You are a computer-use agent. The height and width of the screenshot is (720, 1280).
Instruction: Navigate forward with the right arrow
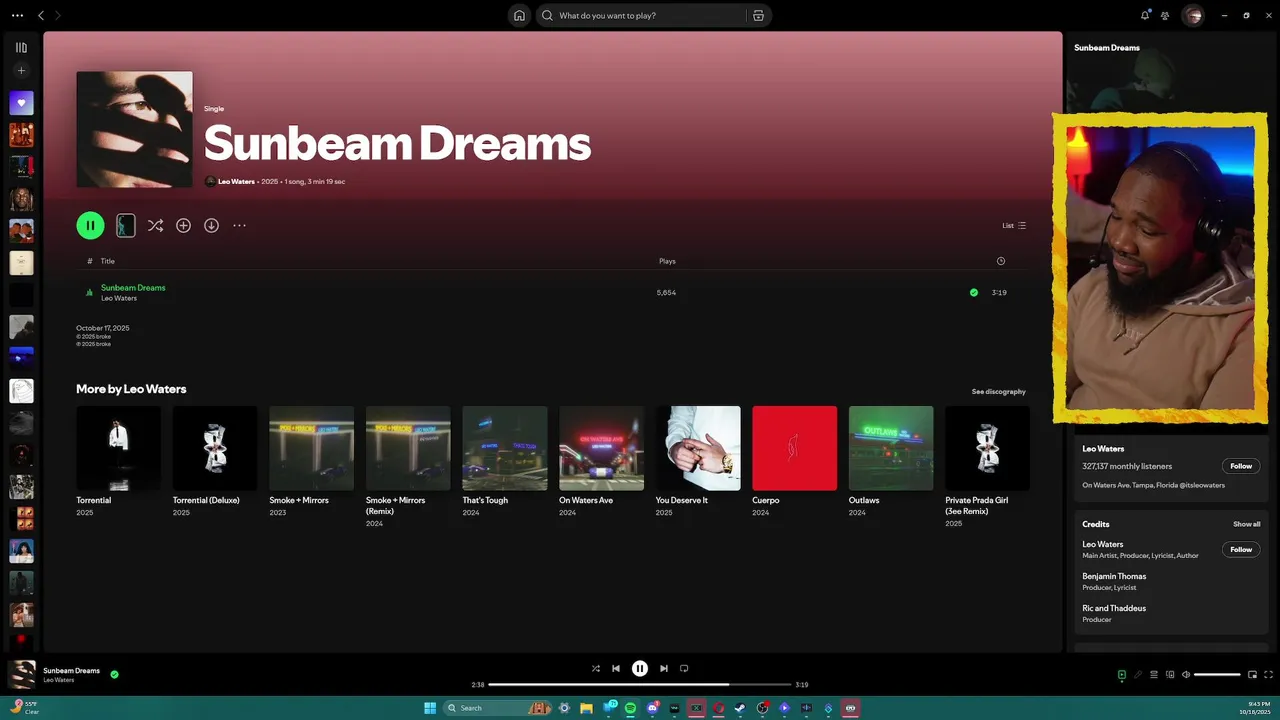click(58, 15)
